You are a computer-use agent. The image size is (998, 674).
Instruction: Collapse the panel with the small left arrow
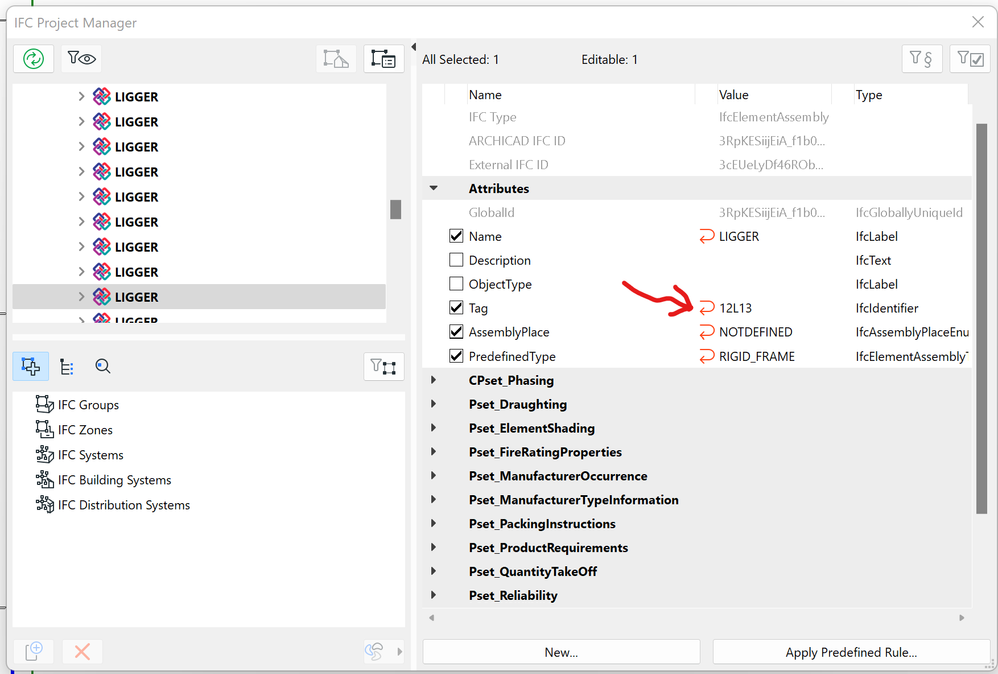(x=414, y=47)
